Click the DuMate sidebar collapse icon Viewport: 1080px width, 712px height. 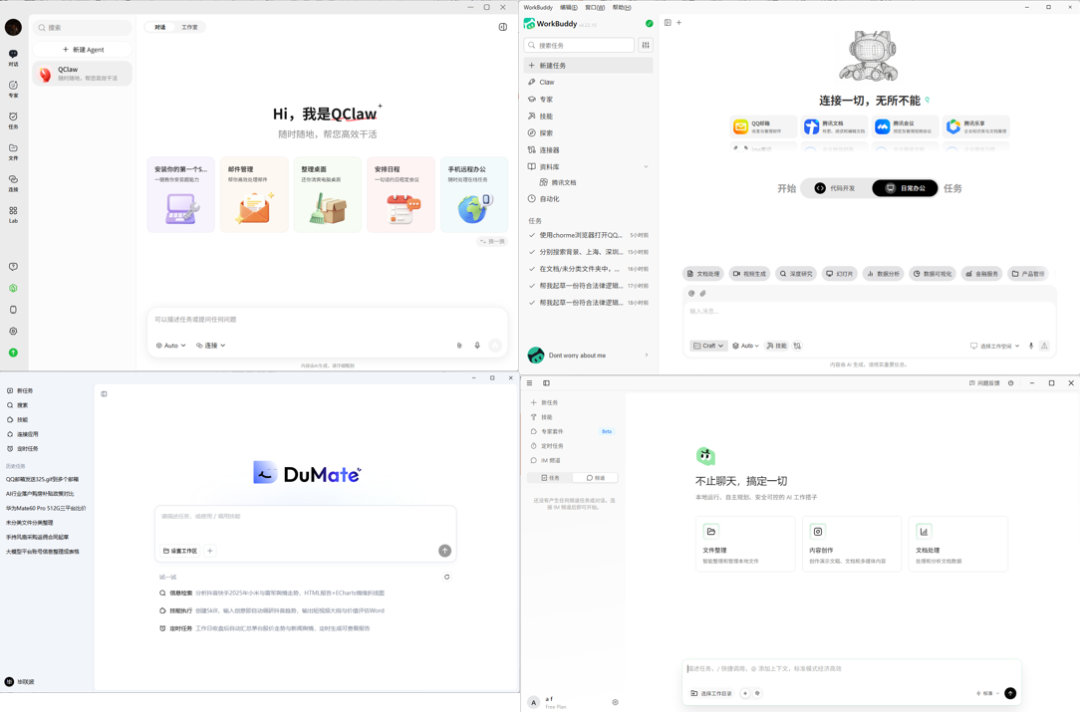(104, 394)
